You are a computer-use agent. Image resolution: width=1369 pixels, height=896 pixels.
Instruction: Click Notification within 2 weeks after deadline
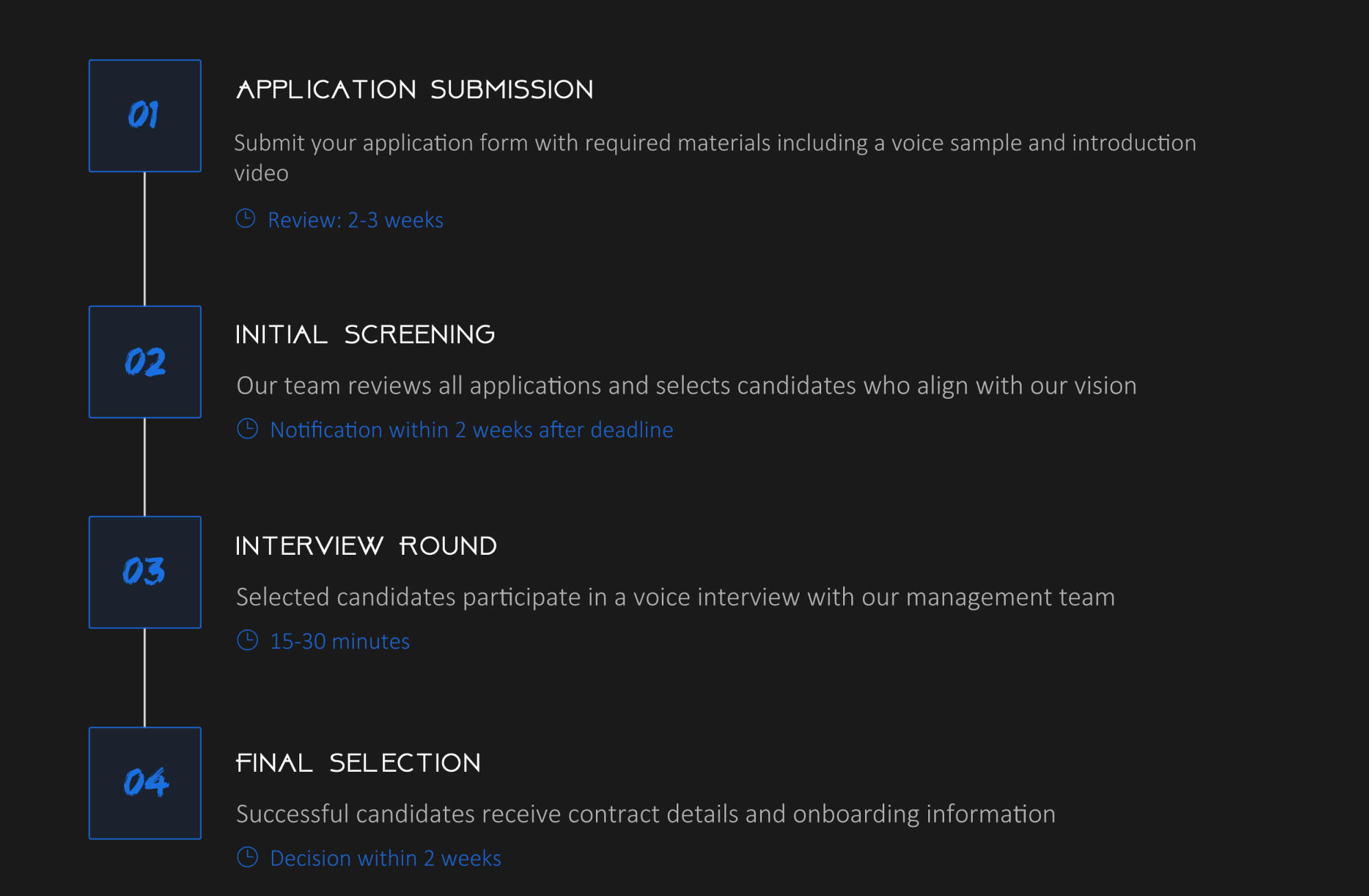471,430
